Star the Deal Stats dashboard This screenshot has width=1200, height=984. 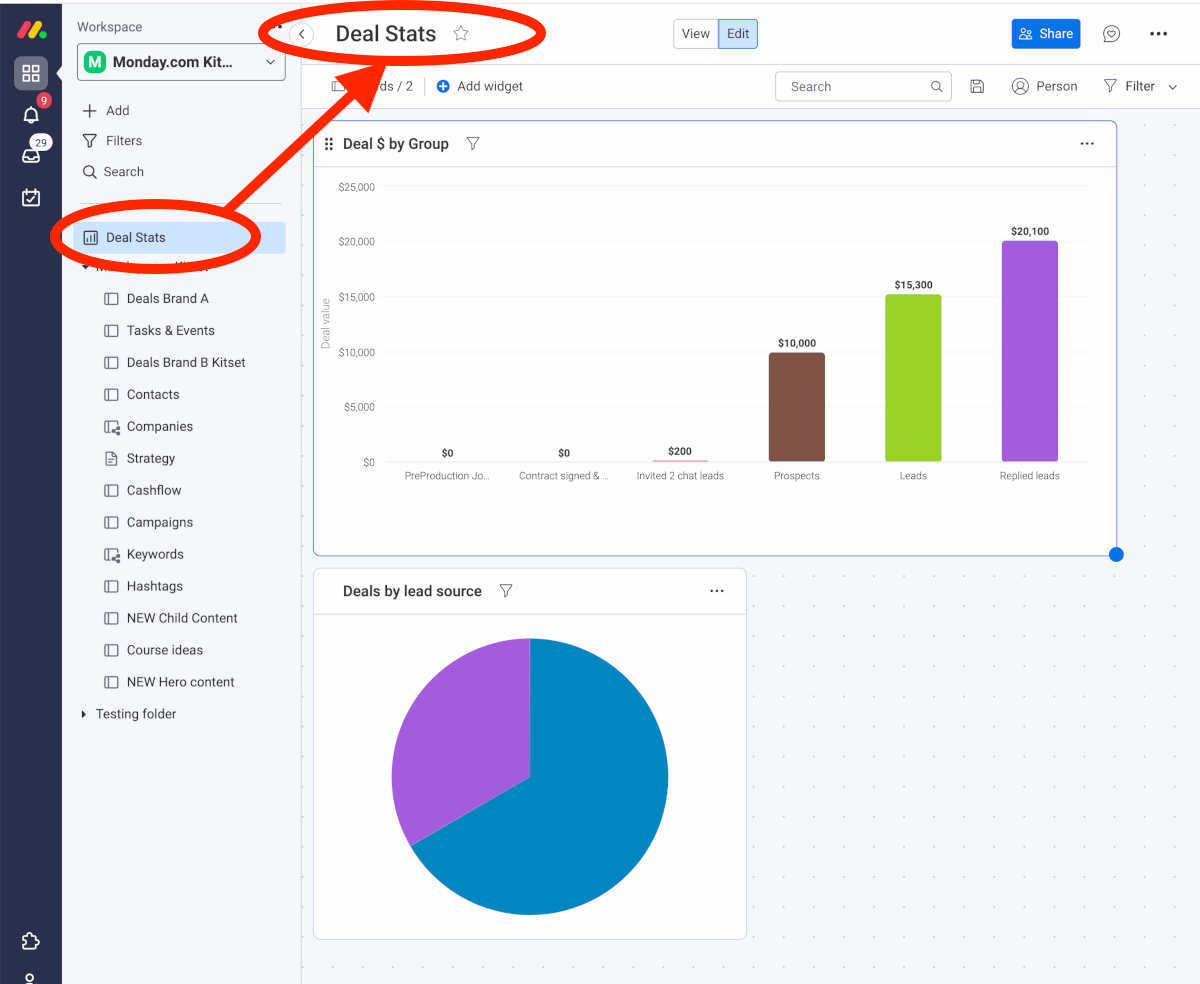tap(461, 33)
